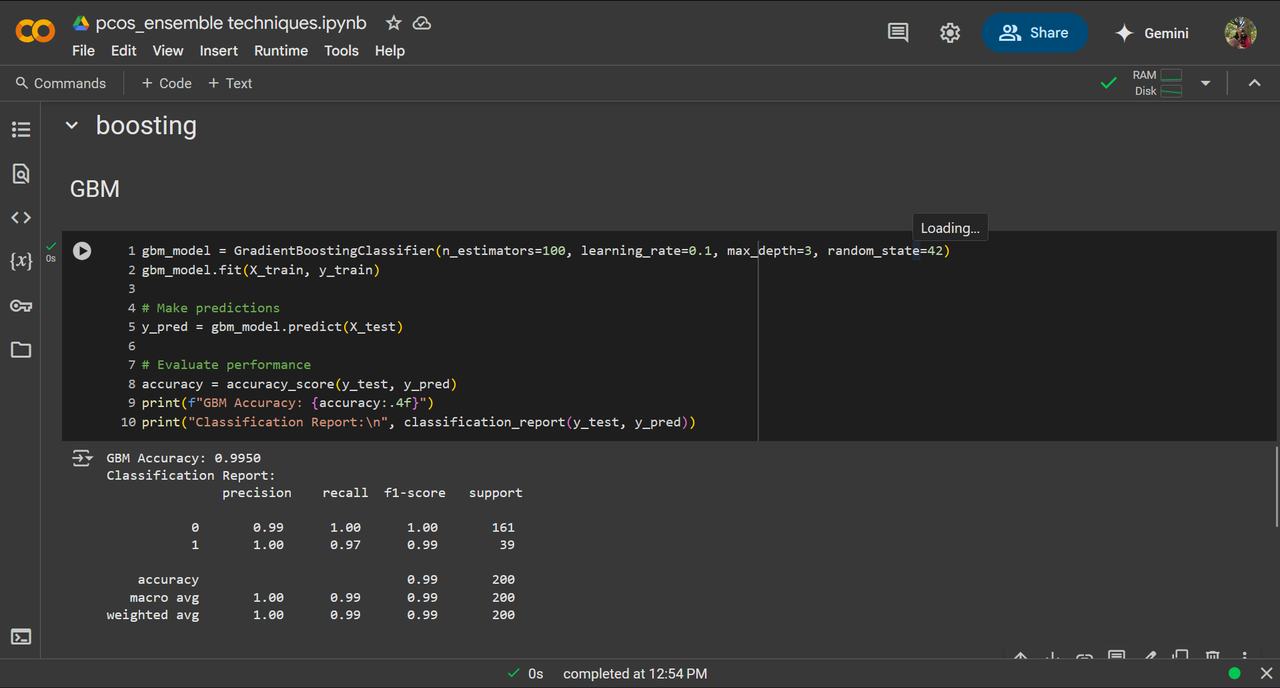Close the bottom status bar
This screenshot has width=1280, height=688.
(x=1265, y=674)
